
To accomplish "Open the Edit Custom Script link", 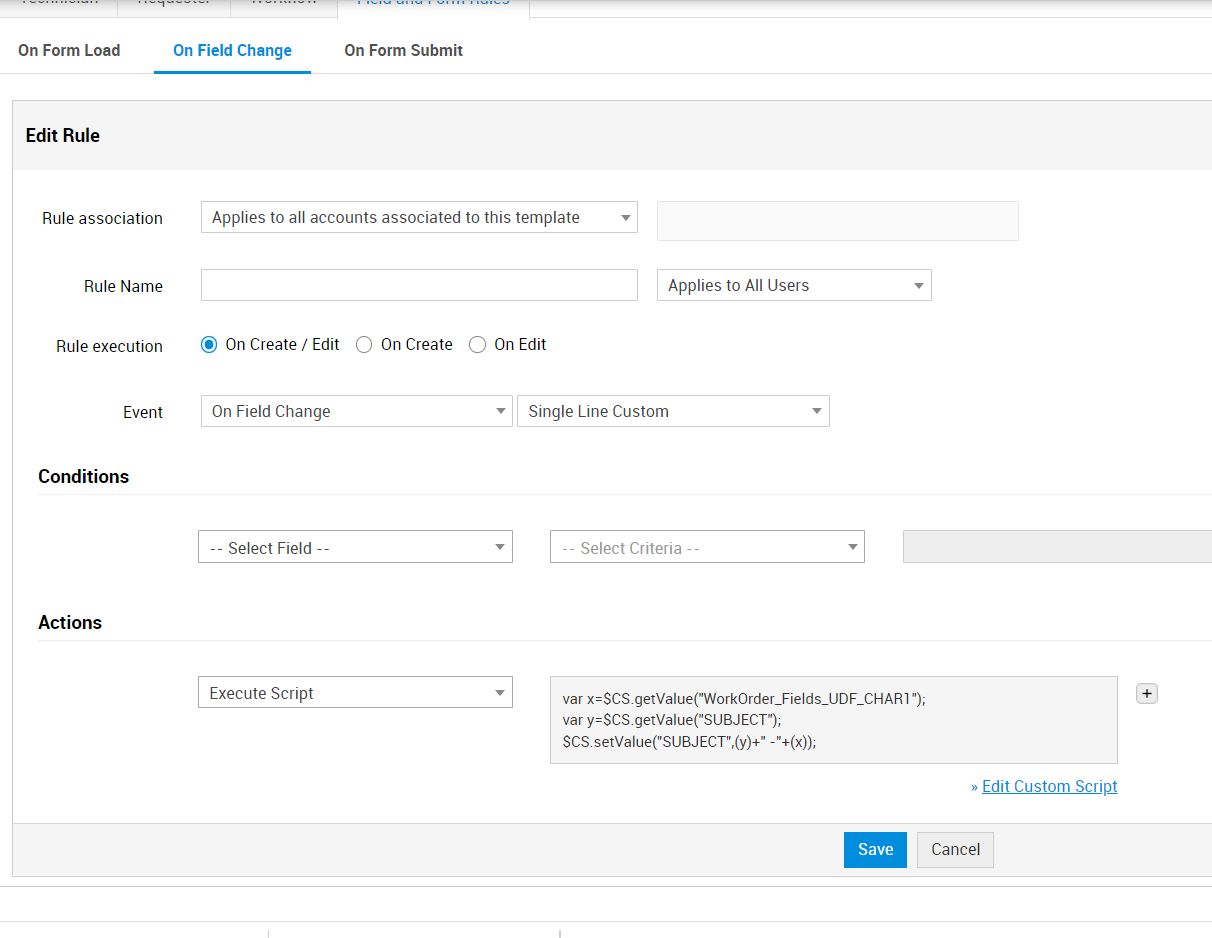I will point(1049,787).
